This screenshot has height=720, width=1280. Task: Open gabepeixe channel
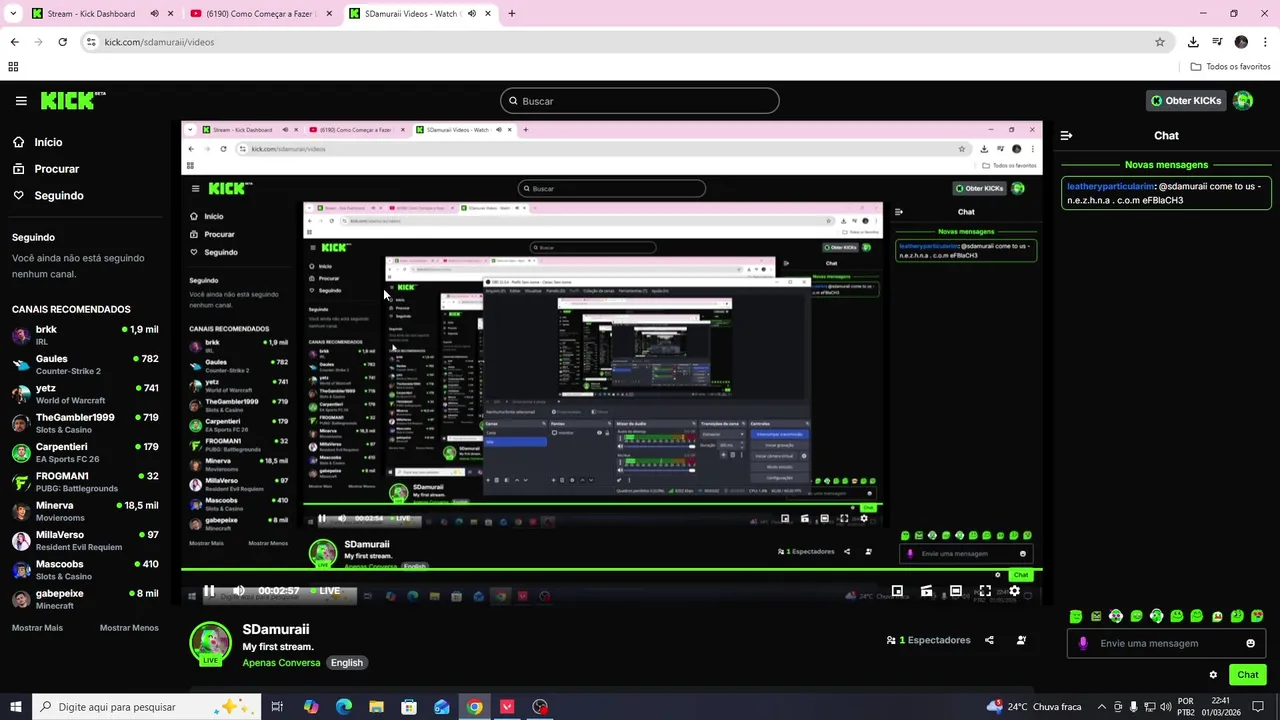pyautogui.click(x=85, y=599)
